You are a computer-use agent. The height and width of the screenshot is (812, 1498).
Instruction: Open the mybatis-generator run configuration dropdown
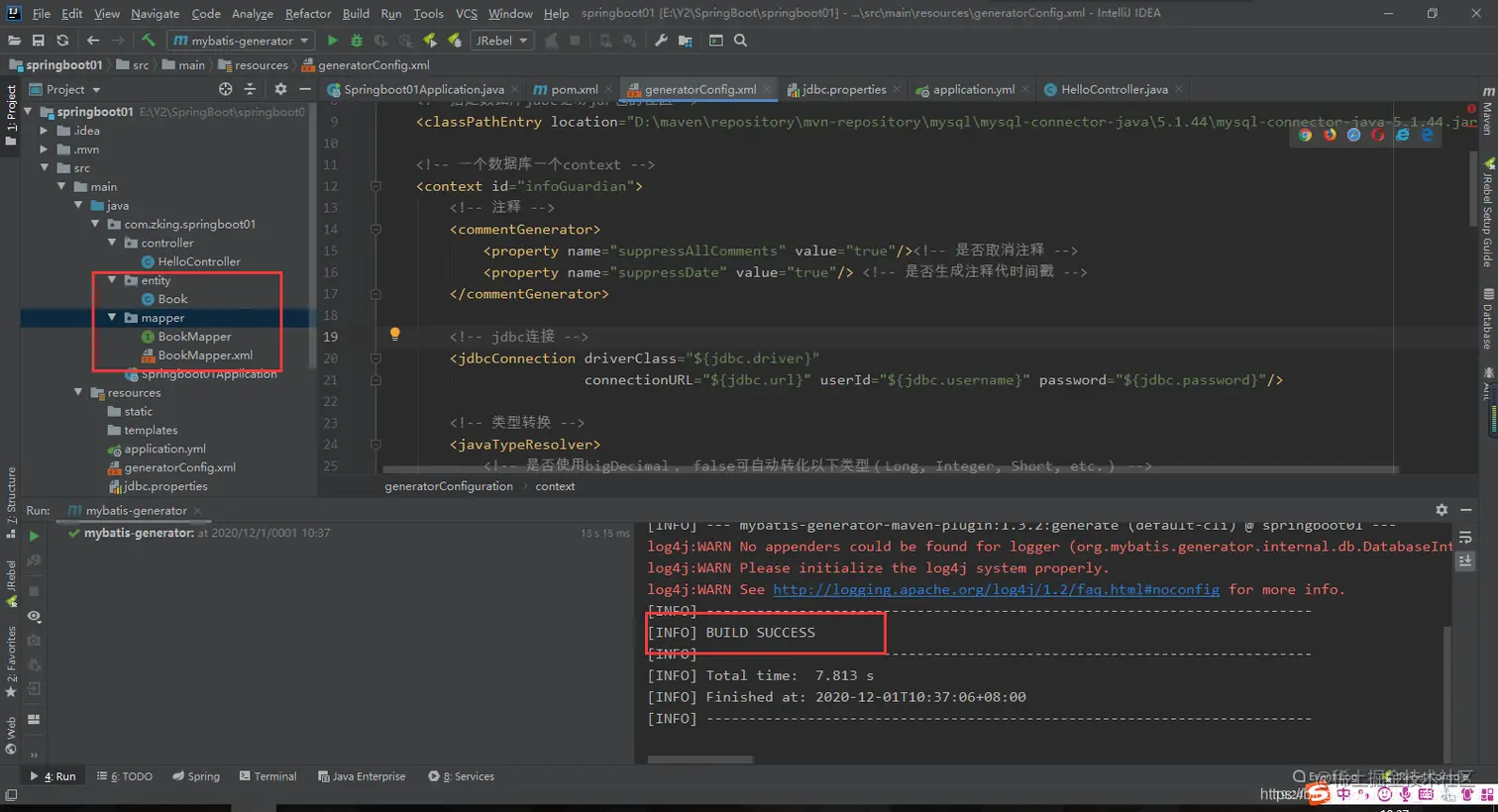click(241, 41)
